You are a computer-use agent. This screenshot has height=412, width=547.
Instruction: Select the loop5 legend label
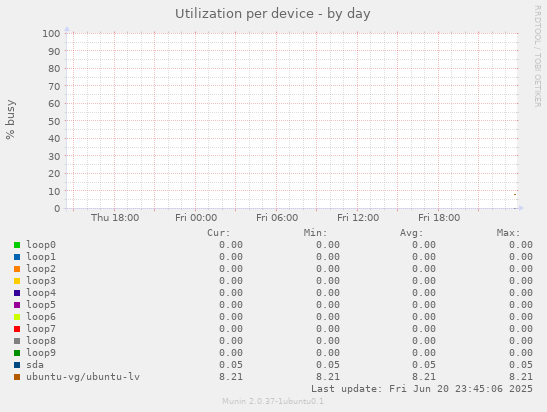(41, 305)
